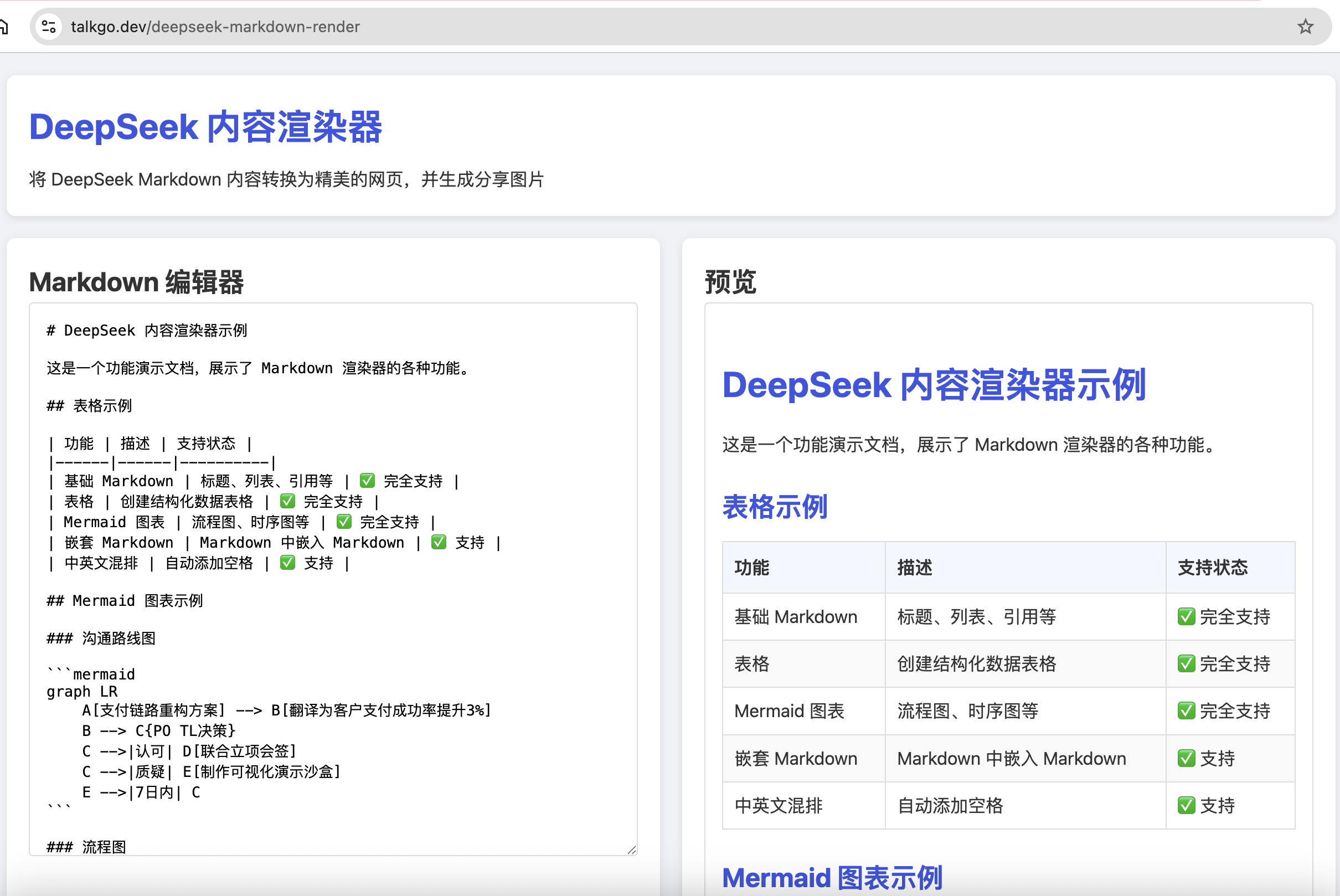Viewport: 1340px width, 896px height.
Task: Click editor line '### 流程图'
Action: (86, 847)
